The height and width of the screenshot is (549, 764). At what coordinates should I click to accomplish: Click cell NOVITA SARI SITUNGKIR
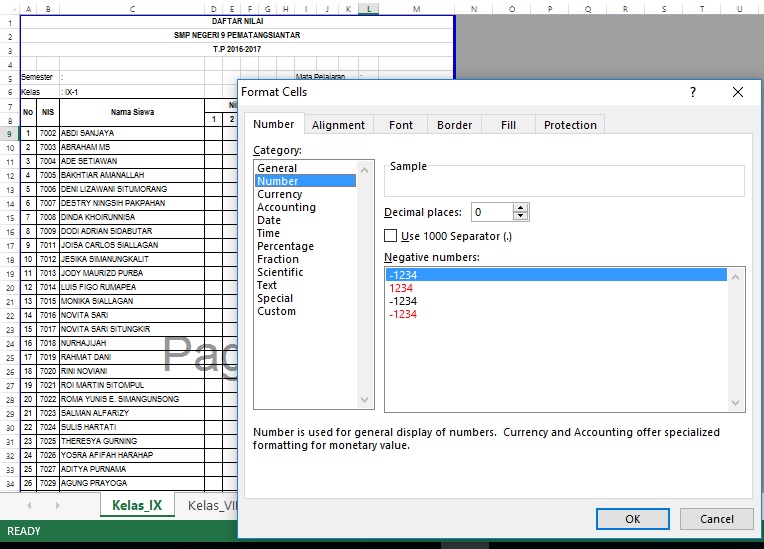[x=132, y=329]
